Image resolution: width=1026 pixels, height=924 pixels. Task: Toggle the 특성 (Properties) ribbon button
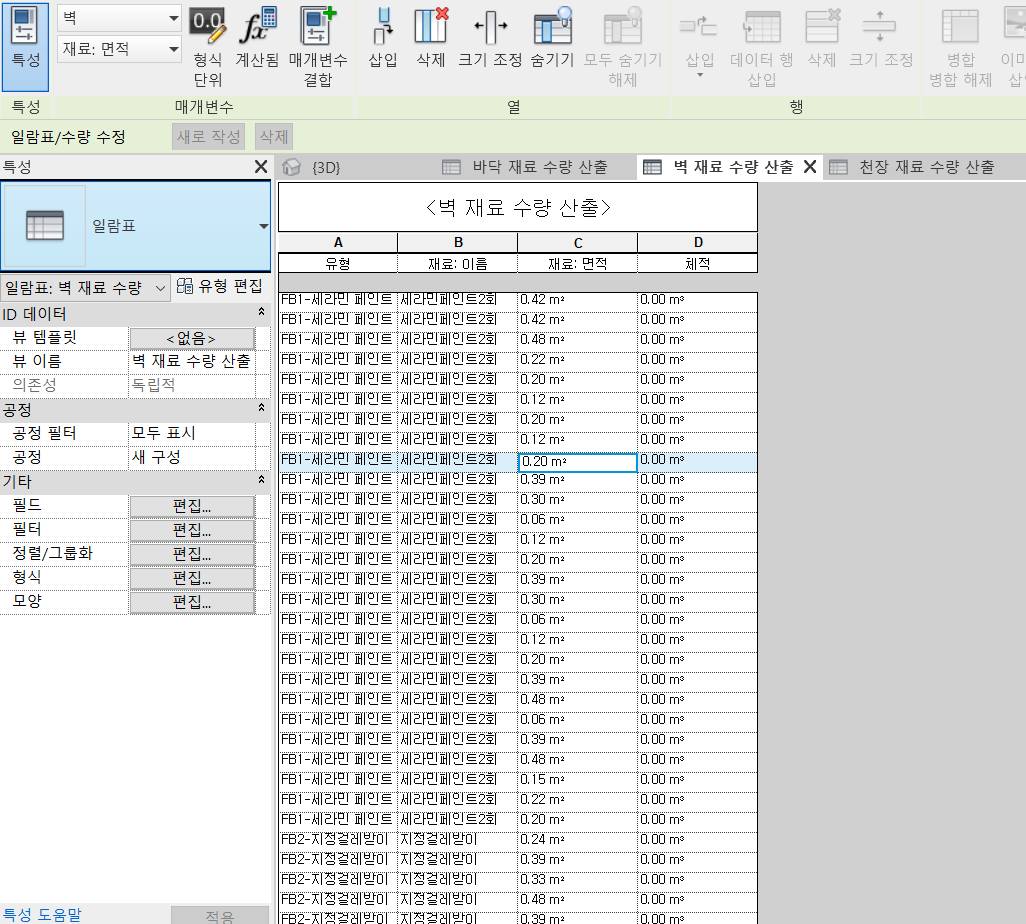[26, 46]
